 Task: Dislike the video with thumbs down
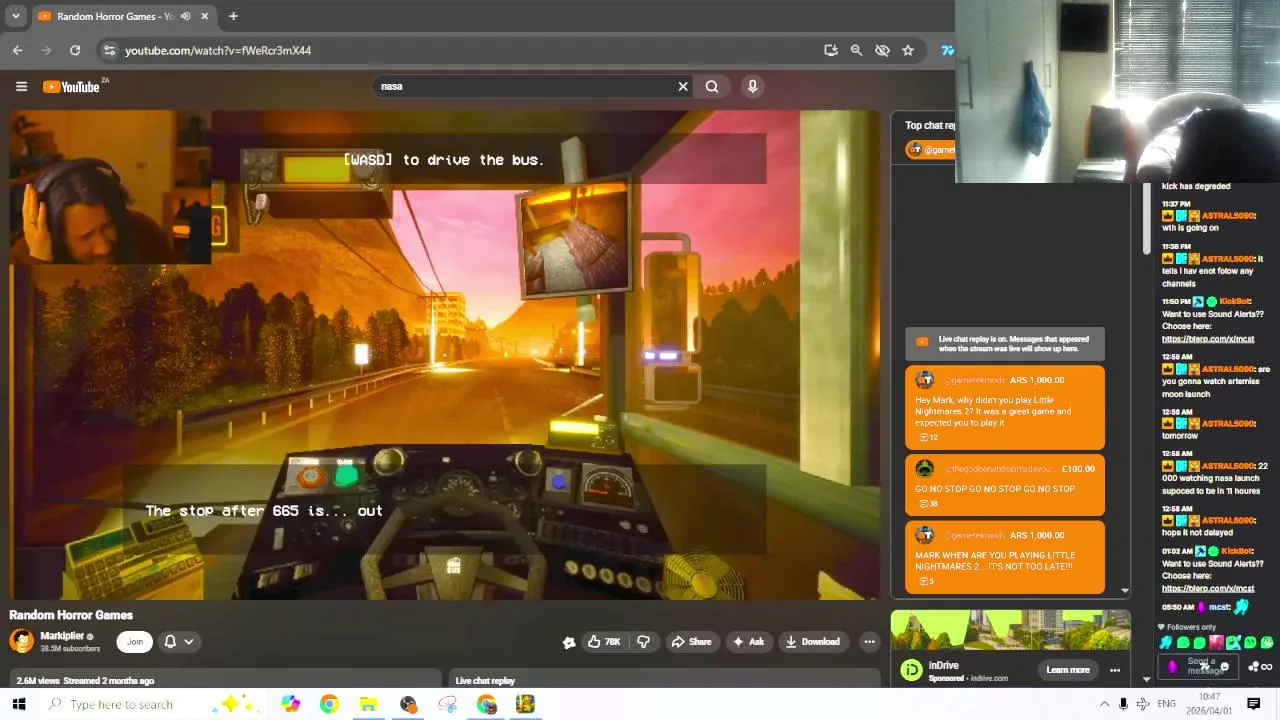point(643,642)
